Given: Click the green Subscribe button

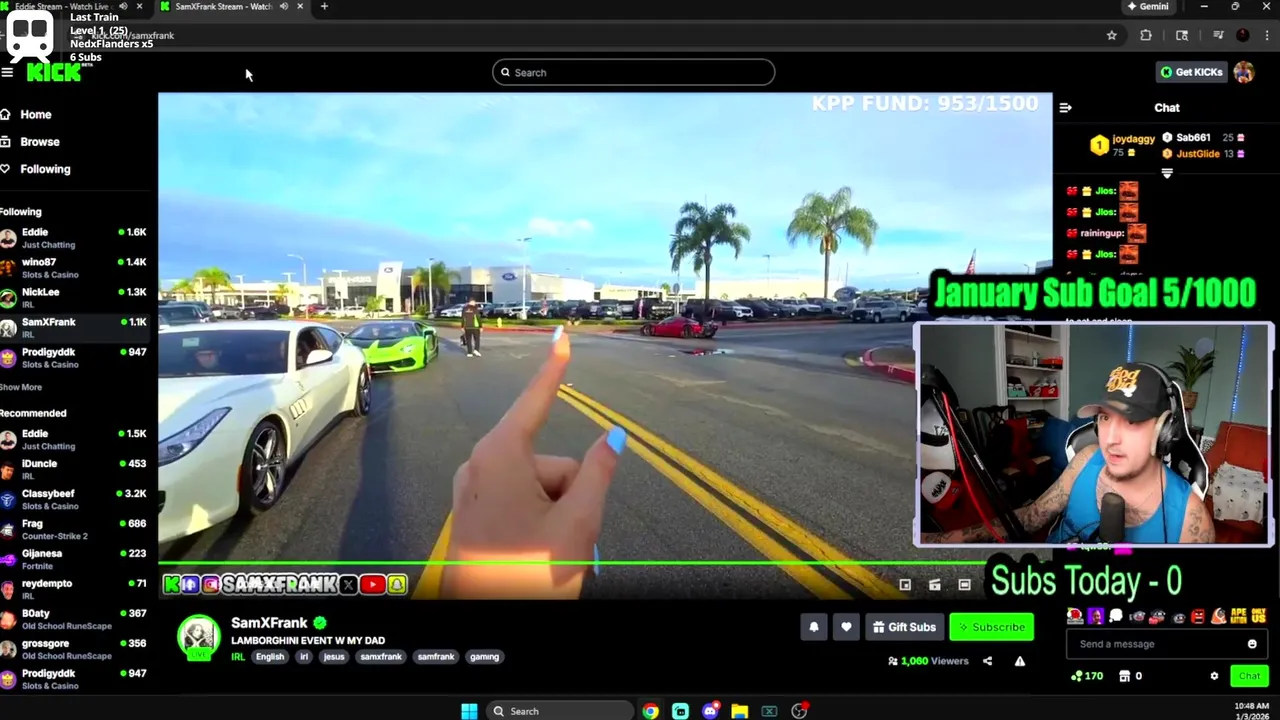Looking at the screenshot, I should click(991, 627).
